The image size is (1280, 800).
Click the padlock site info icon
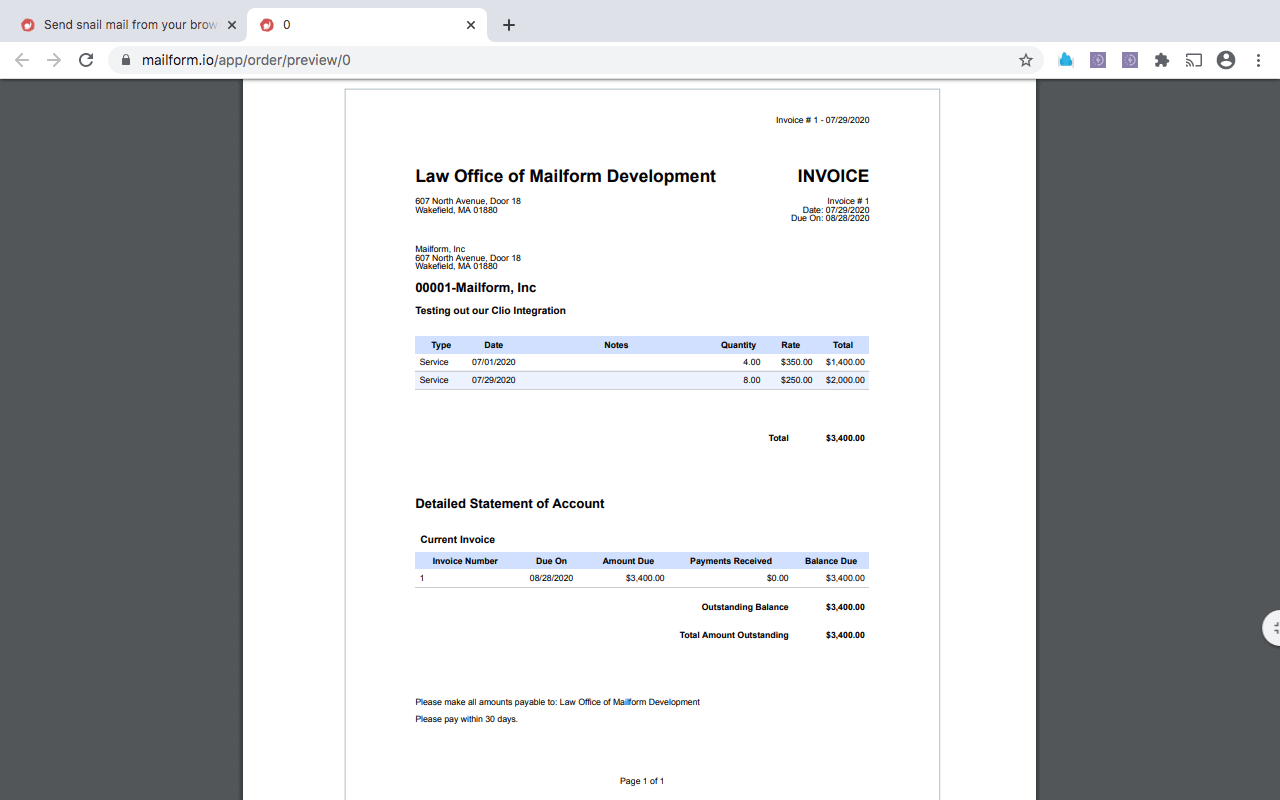click(126, 60)
